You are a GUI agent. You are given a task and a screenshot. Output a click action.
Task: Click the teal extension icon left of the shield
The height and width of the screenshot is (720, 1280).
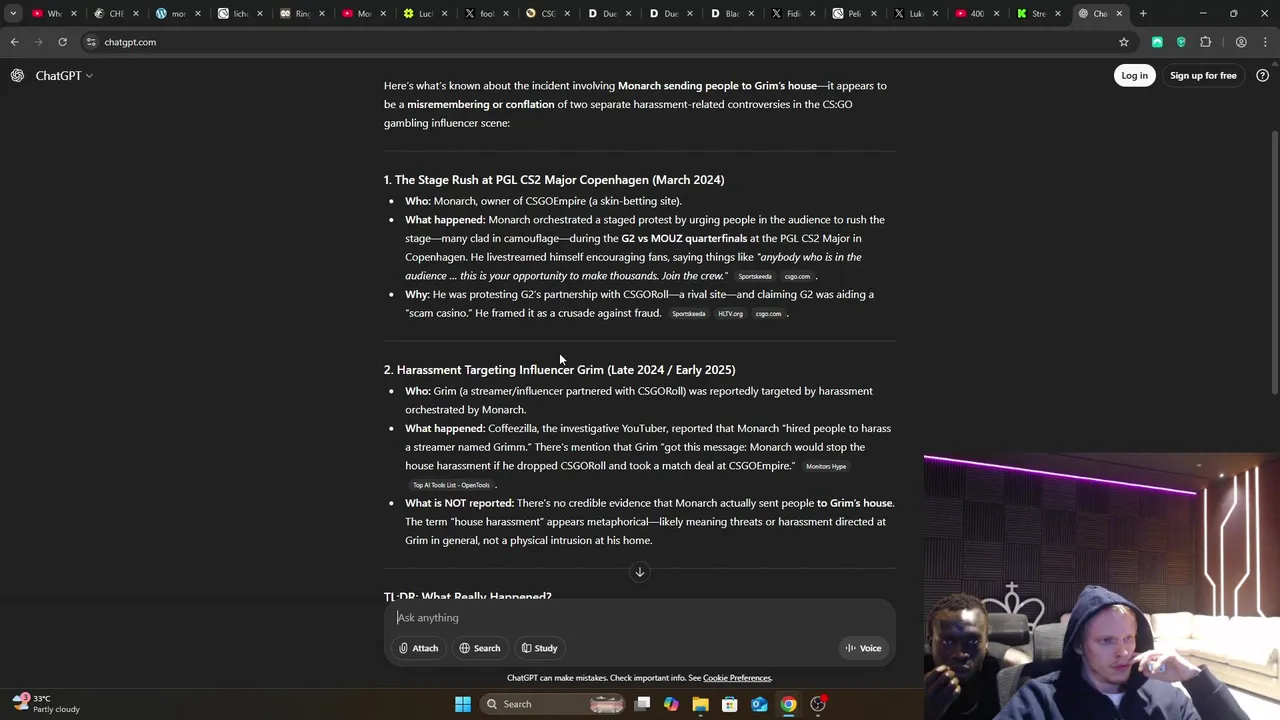[1157, 42]
